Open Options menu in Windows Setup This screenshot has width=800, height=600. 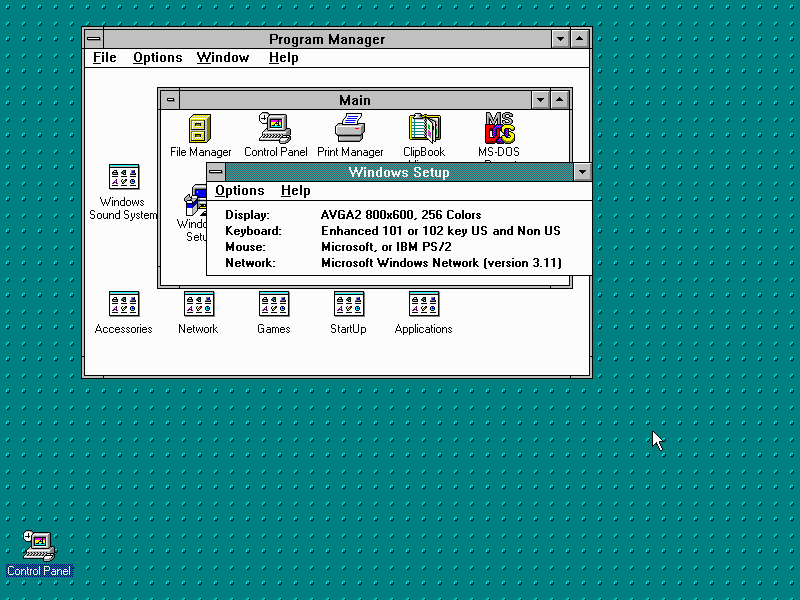[240, 191]
